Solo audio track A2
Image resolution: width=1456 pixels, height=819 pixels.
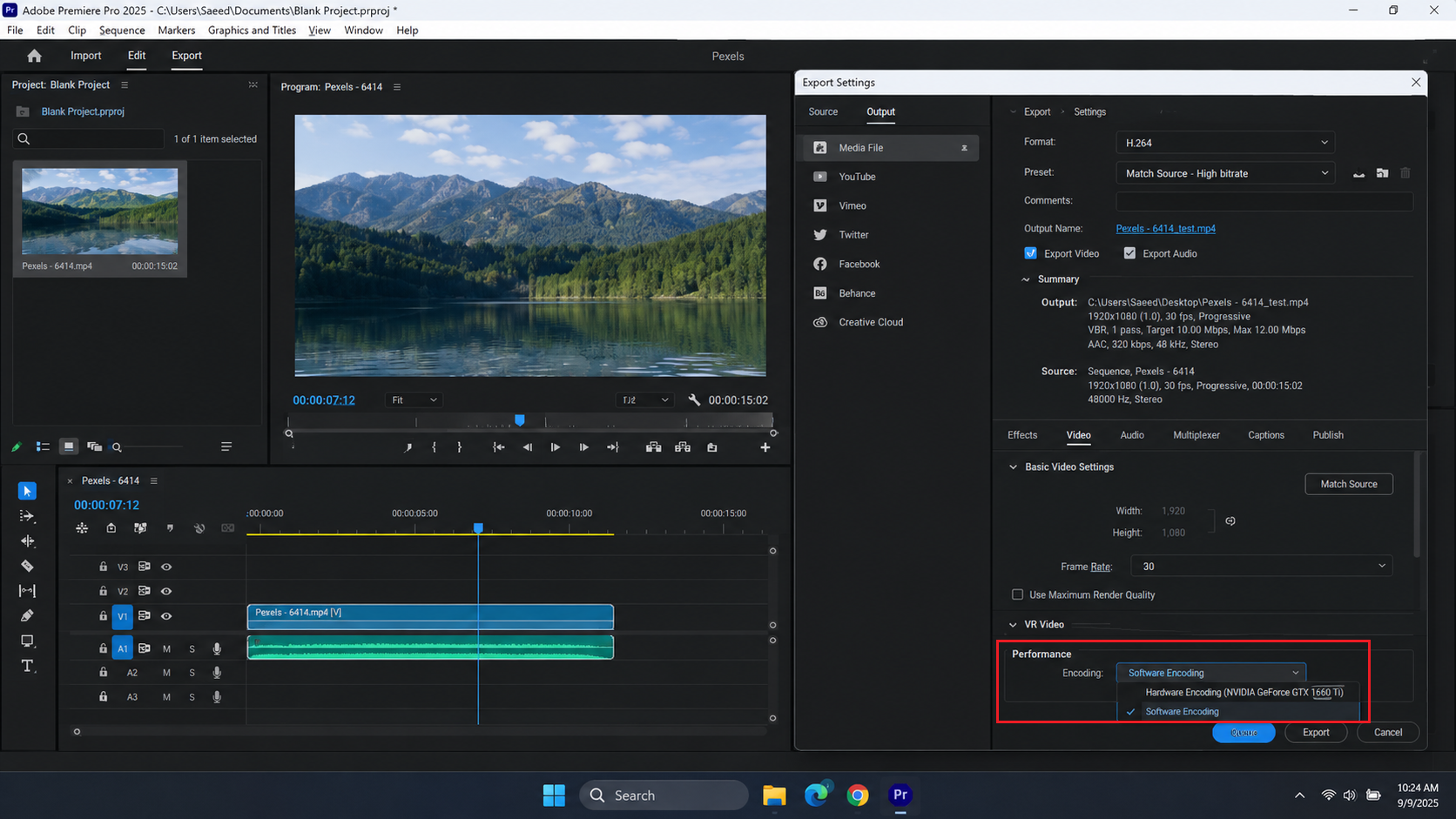[x=192, y=673]
